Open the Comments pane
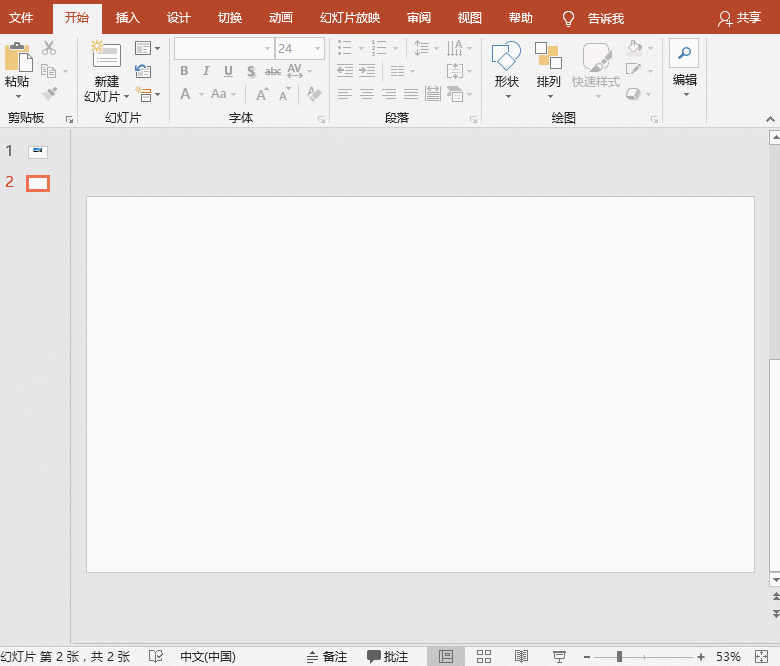This screenshot has width=780, height=666. coord(388,657)
